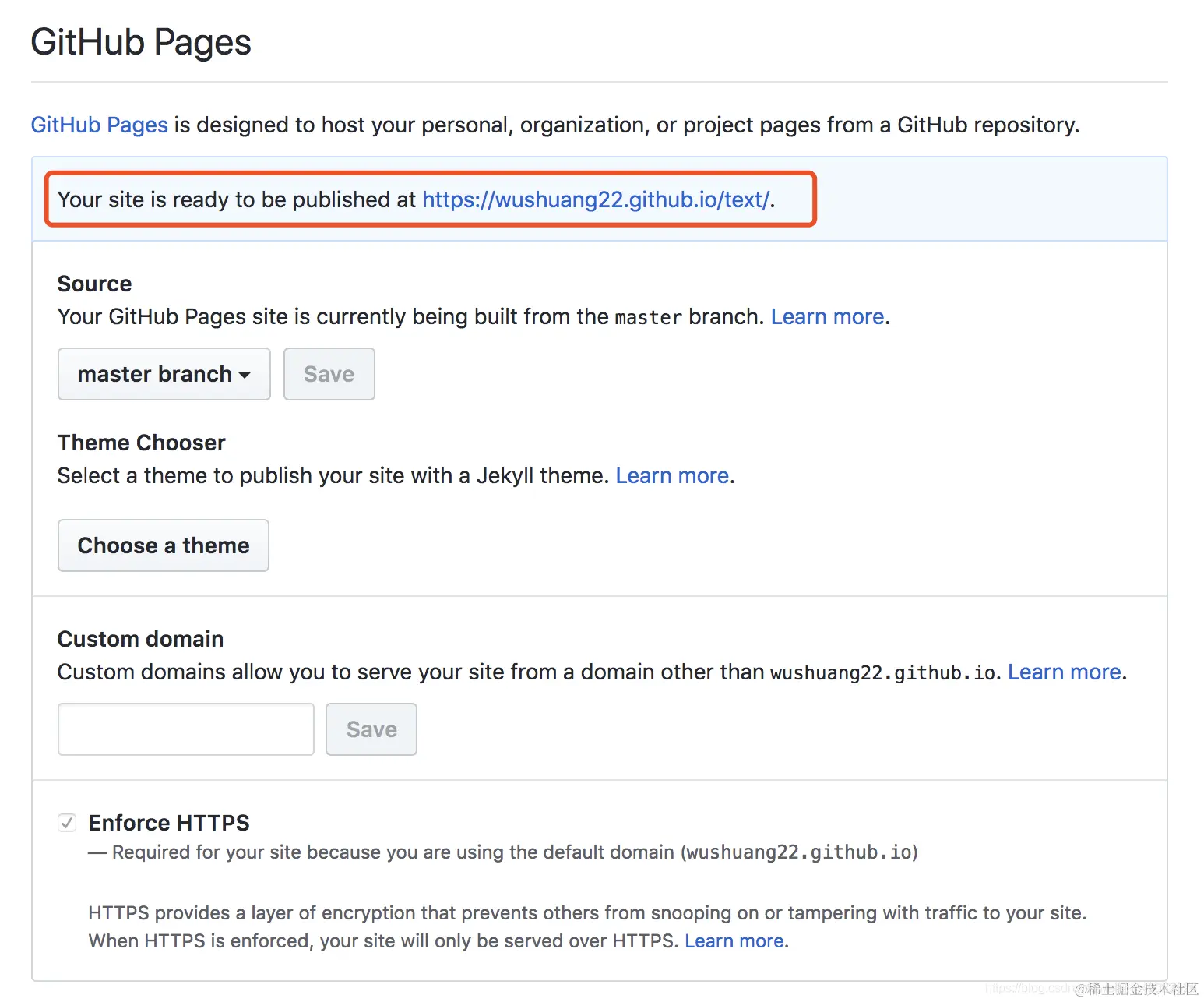Click the Custom domain section heading
The height and width of the screenshot is (1002, 1204).
(x=141, y=639)
